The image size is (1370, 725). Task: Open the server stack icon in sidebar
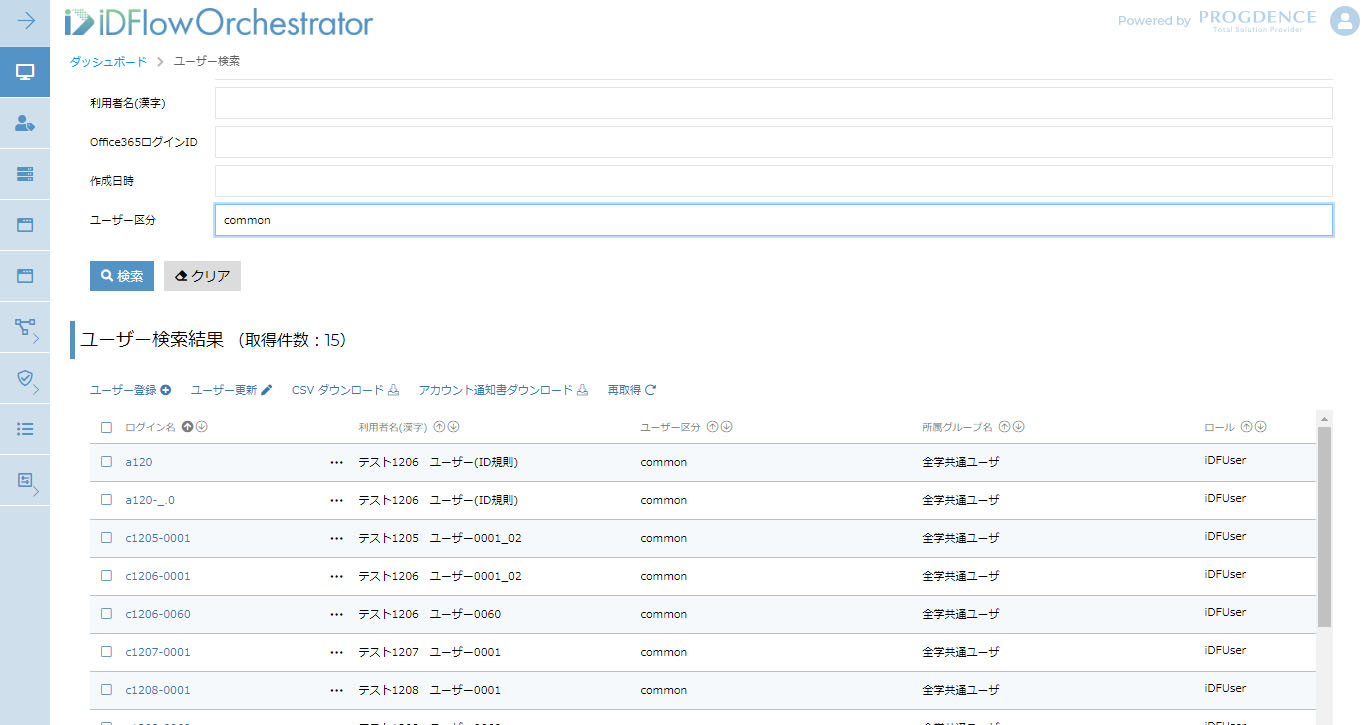point(25,174)
